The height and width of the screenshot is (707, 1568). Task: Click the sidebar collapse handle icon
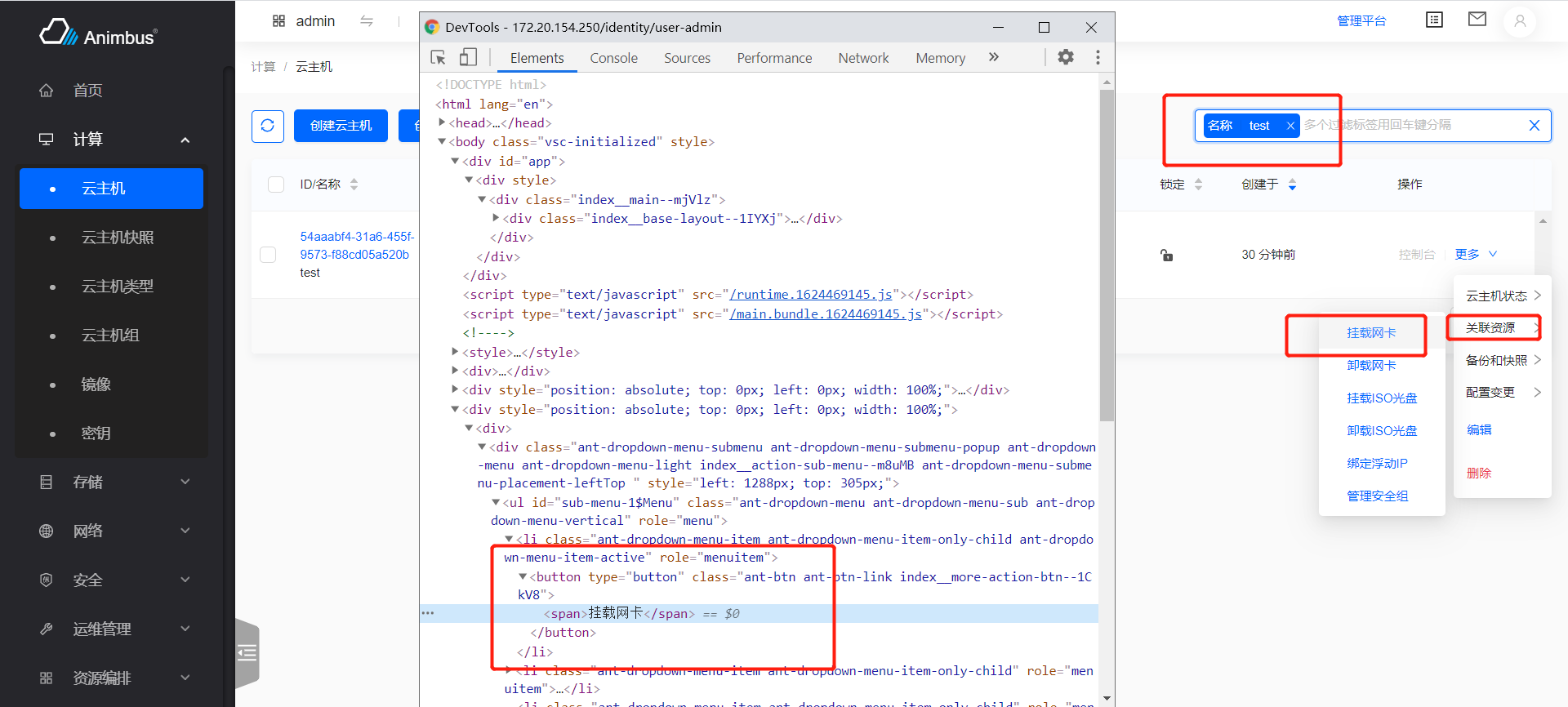coord(247,652)
